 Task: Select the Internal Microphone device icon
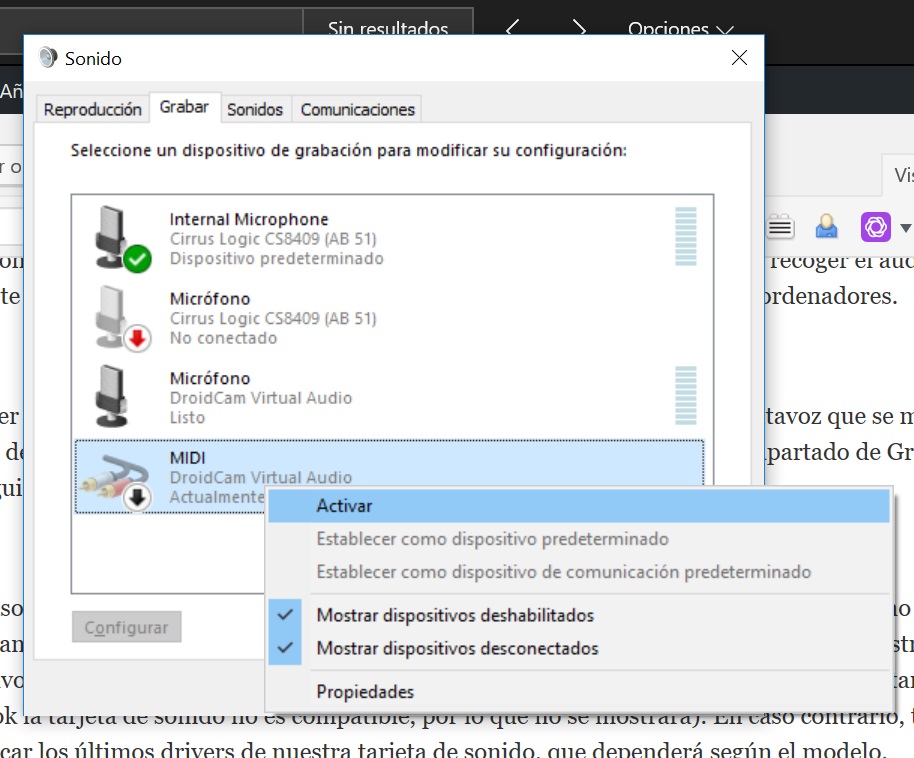click(120, 238)
